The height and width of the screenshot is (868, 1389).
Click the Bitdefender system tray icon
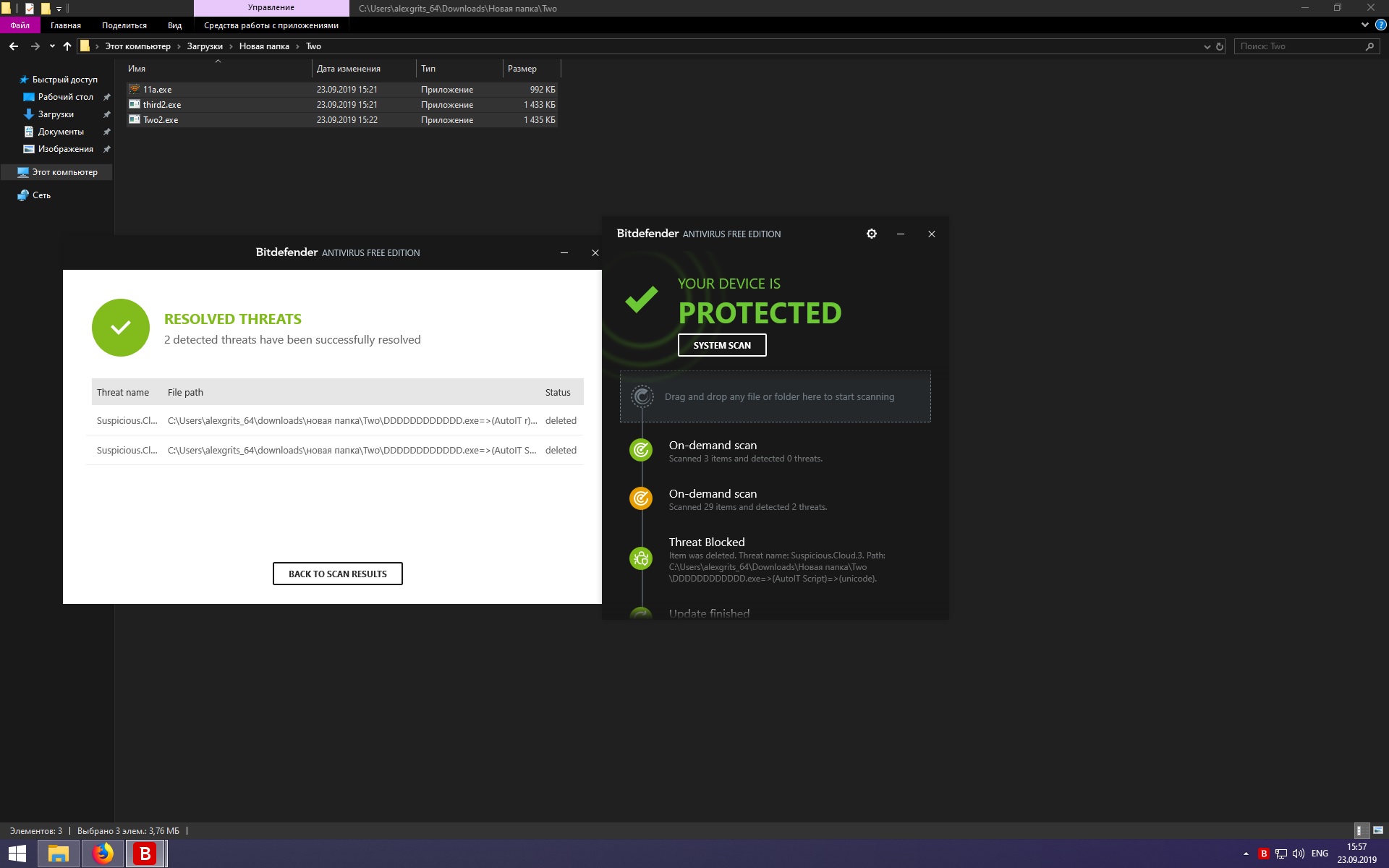(x=1264, y=854)
